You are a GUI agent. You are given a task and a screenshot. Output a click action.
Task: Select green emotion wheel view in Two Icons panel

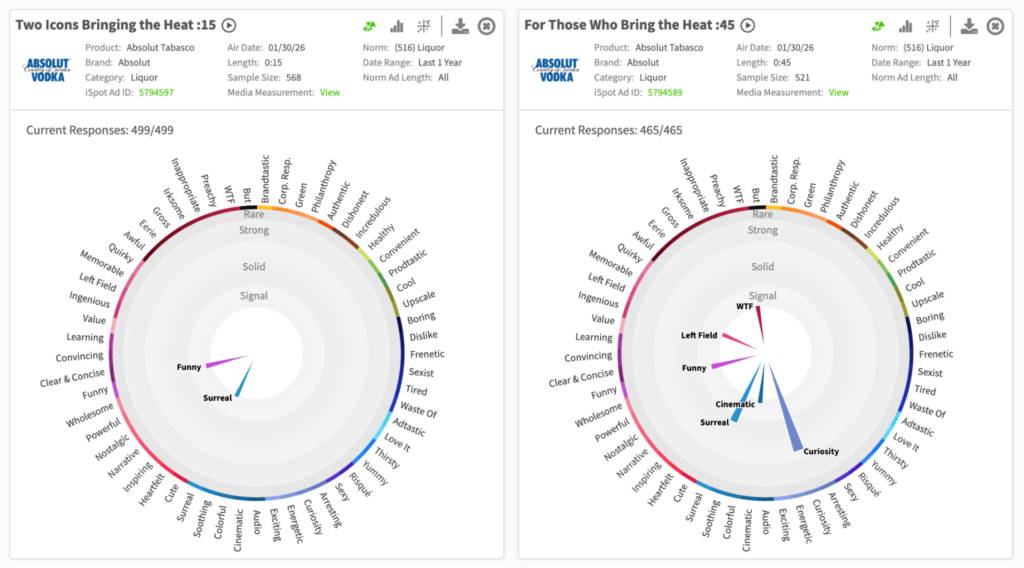tap(370, 26)
